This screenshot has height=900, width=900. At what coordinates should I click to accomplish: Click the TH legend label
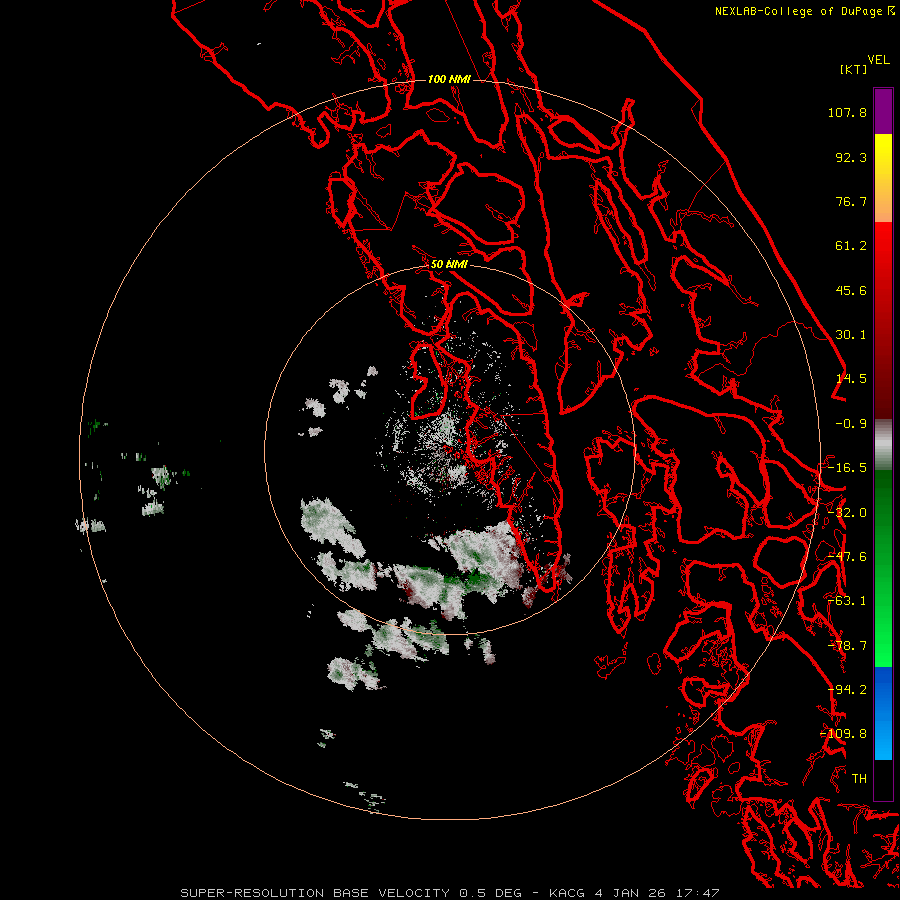(859, 779)
